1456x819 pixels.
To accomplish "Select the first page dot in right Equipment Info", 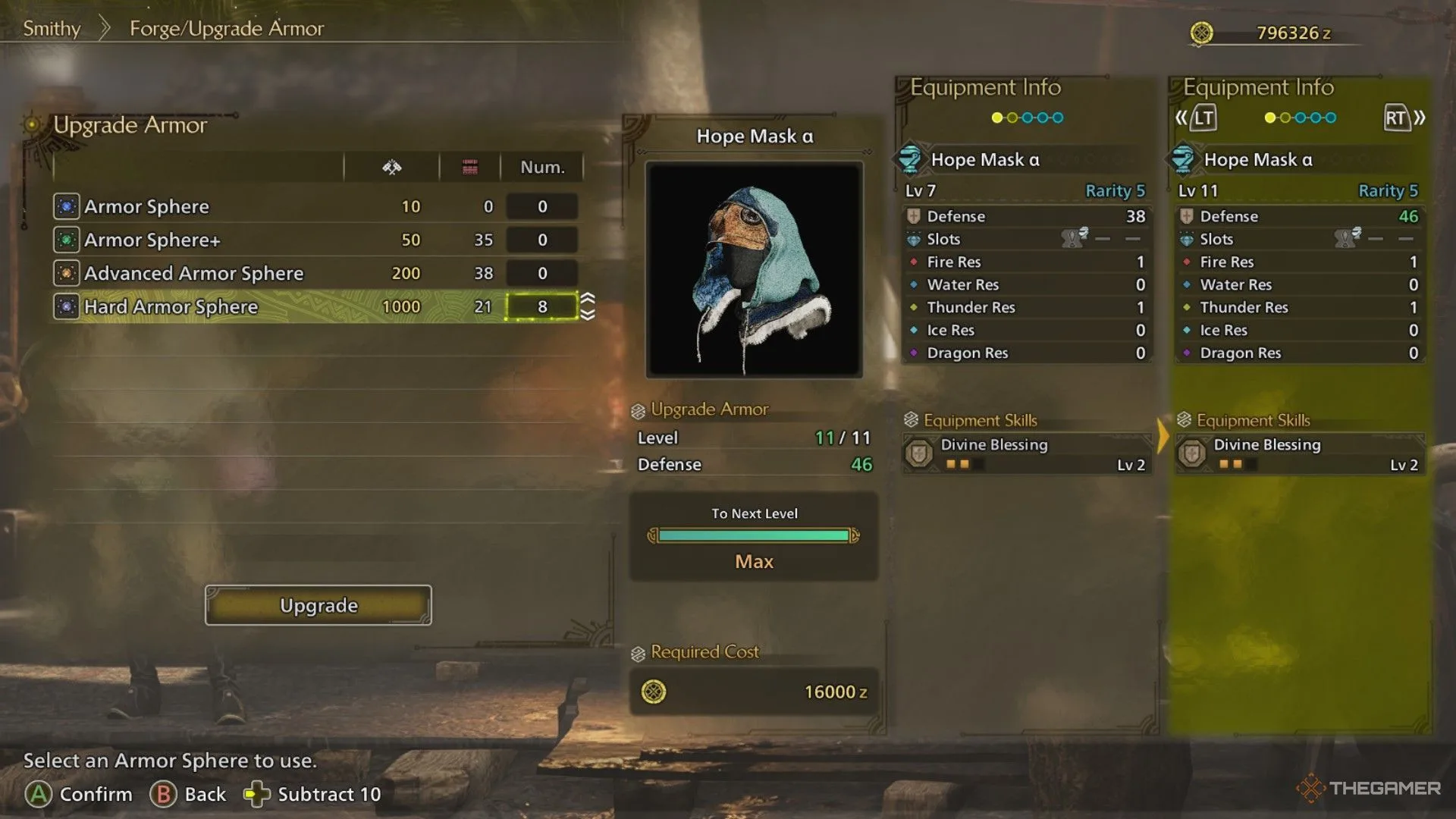I will point(1269,118).
